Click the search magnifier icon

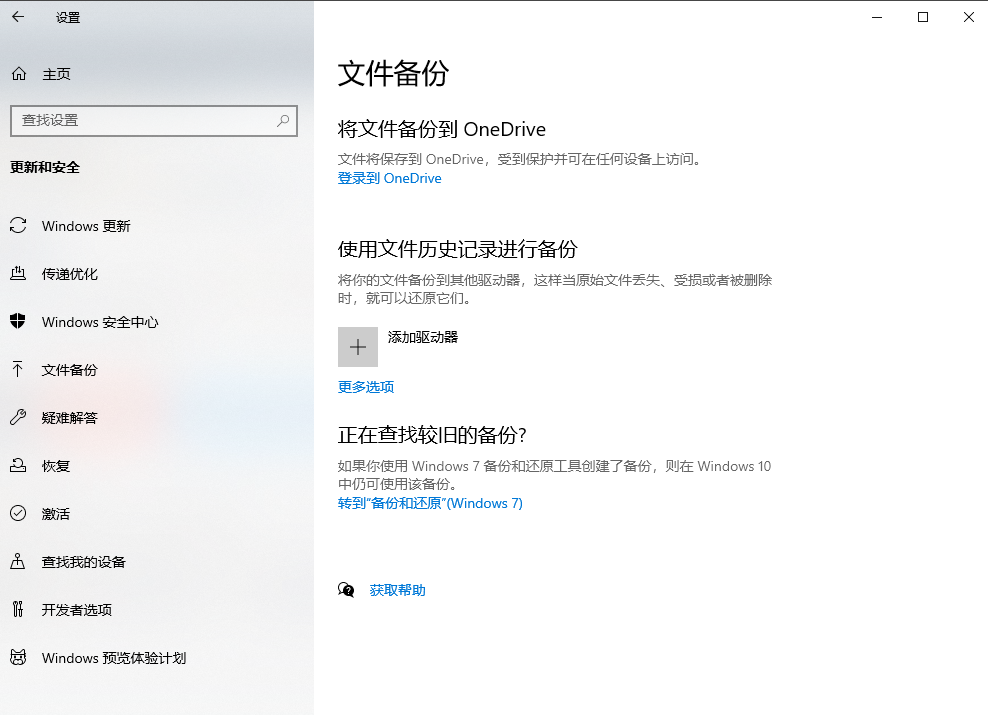pos(284,120)
